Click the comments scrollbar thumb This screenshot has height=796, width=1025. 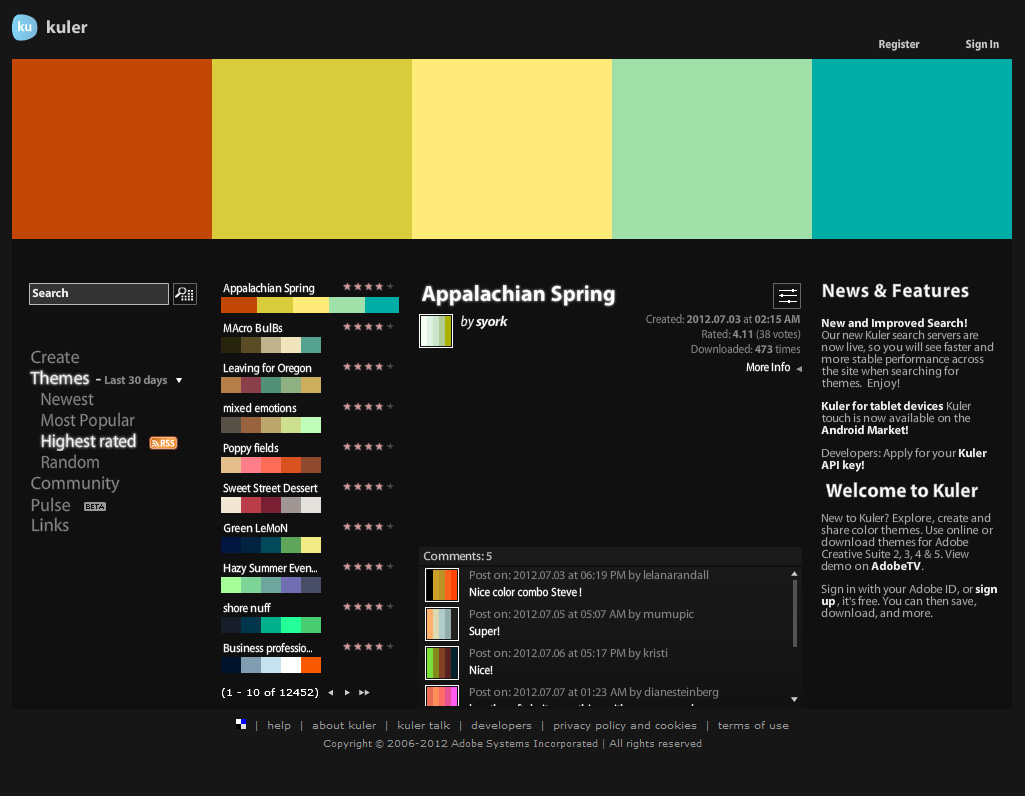tap(795, 614)
